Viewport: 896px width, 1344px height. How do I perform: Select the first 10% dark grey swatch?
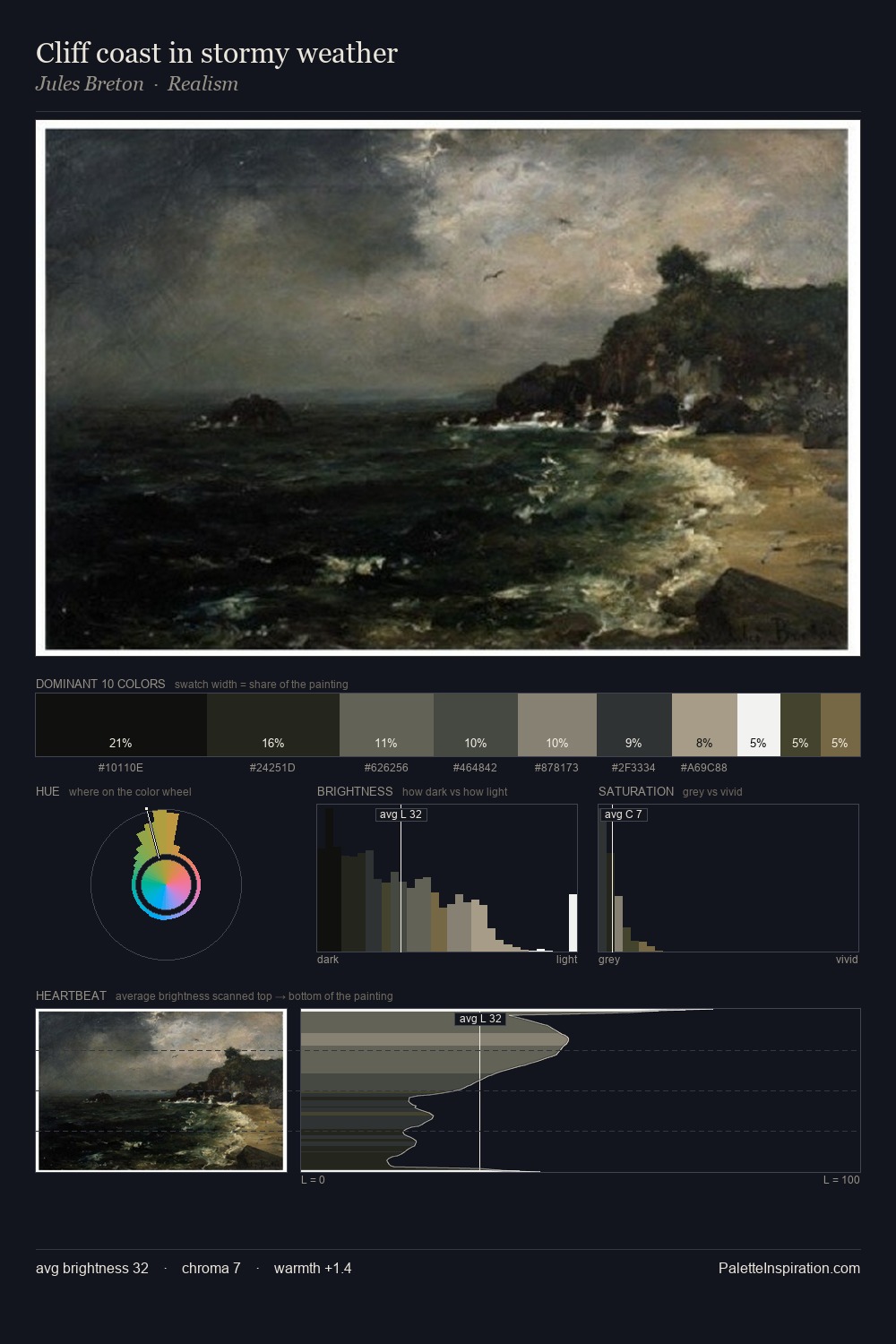[476, 725]
